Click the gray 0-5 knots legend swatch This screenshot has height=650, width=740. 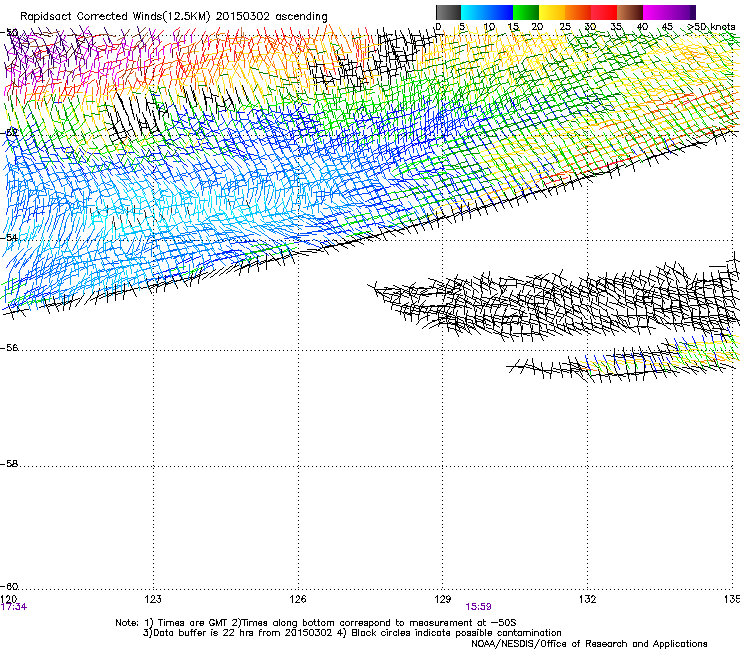[x=448, y=12]
